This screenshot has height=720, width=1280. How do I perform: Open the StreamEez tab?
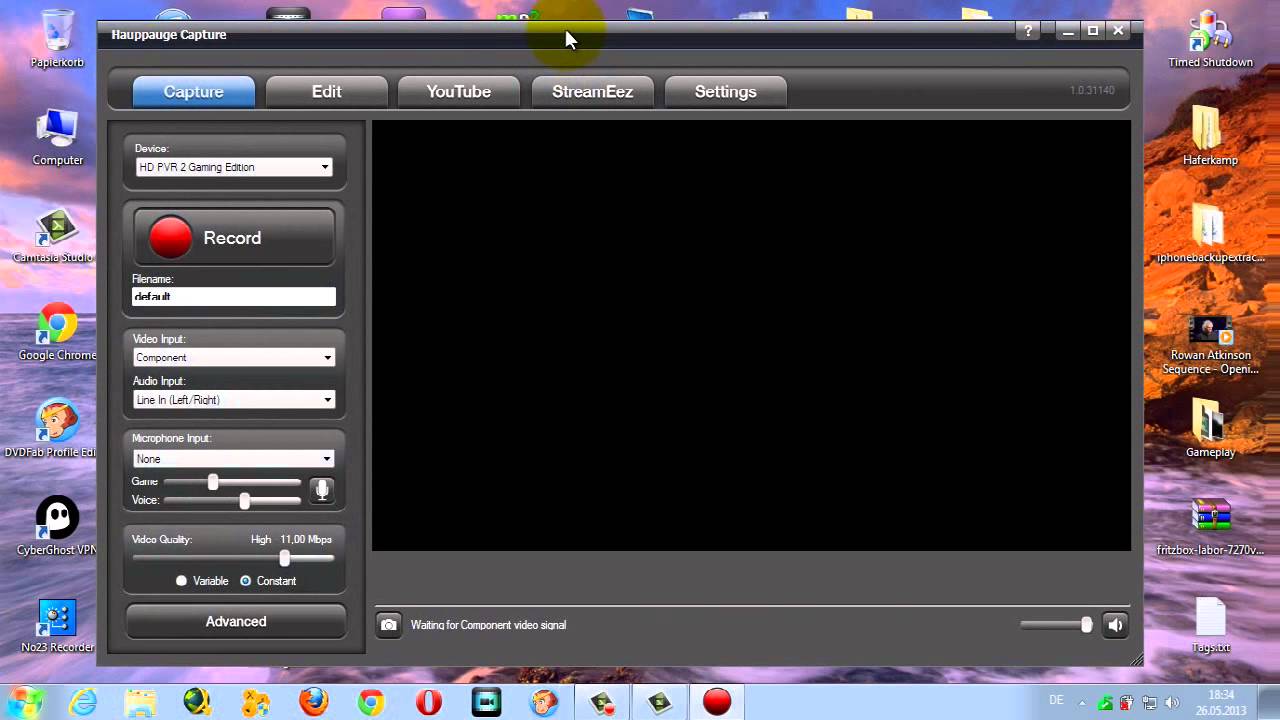point(592,91)
